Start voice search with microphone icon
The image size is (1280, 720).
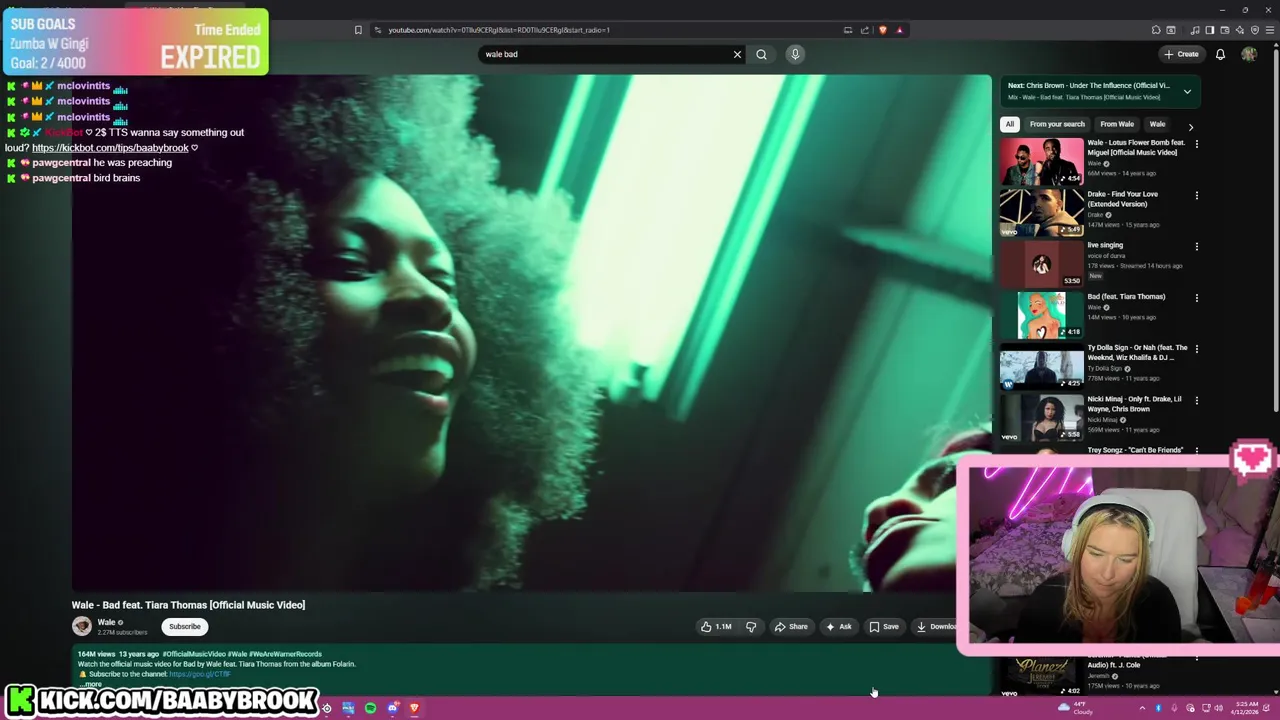(x=795, y=54)
